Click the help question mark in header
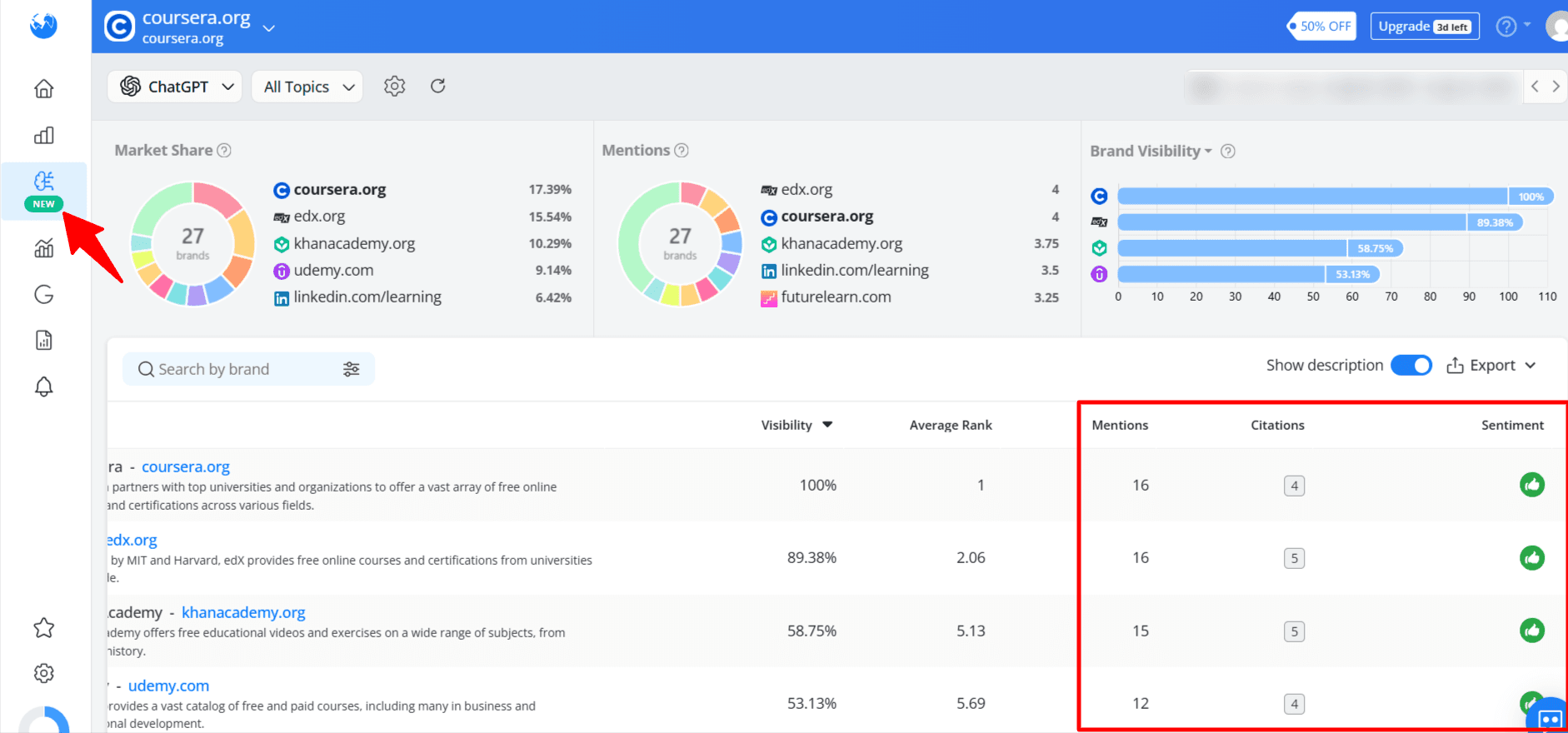Viewport: 1568px width, 733px height. coord(1506,27)
